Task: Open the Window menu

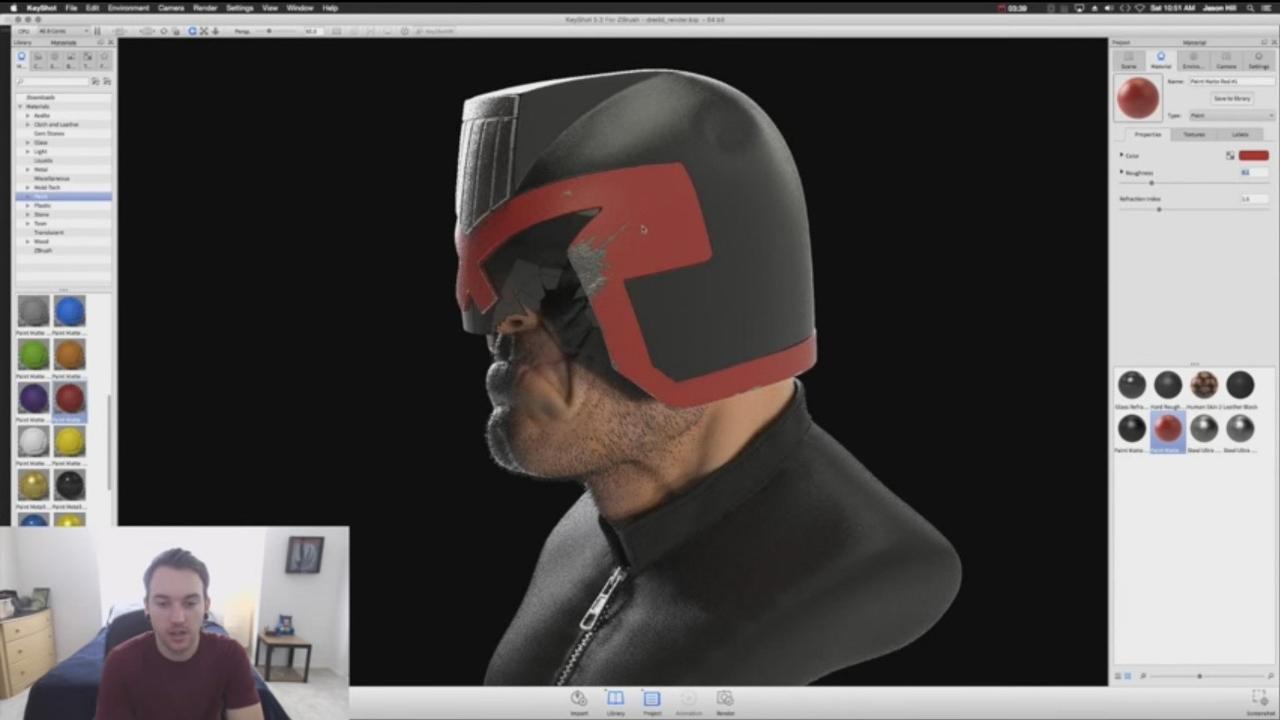Action: point(300,8)
